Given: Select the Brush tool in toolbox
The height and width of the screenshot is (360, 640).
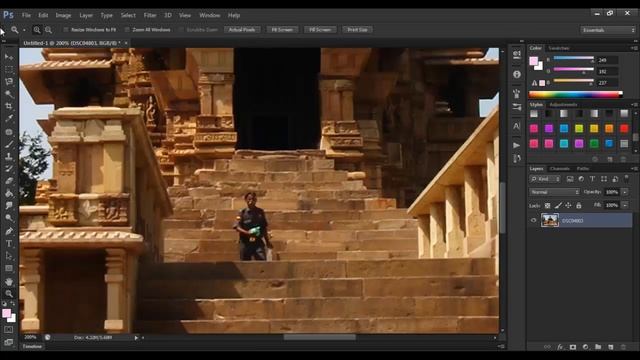Looking at the screenshot, I should (9, 144).
